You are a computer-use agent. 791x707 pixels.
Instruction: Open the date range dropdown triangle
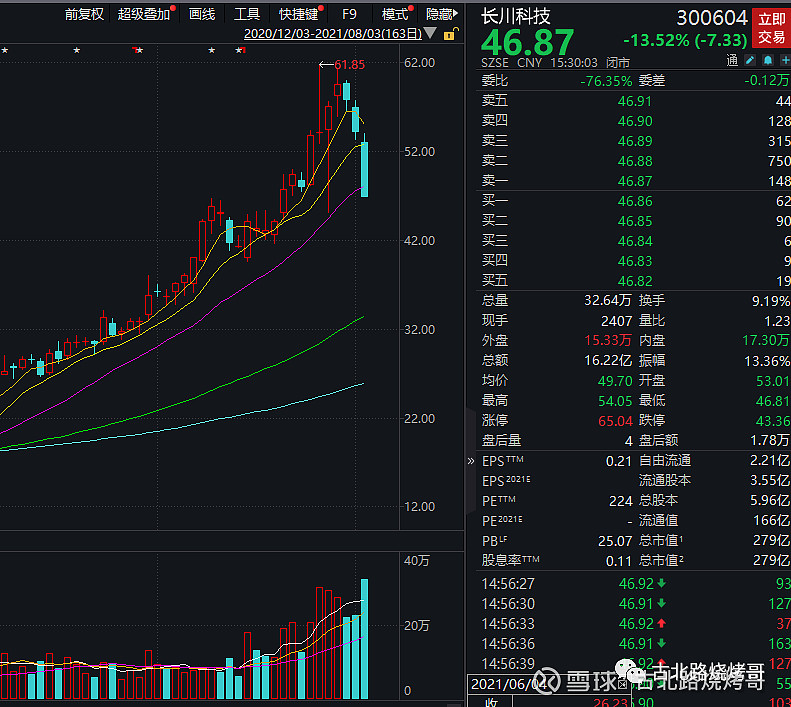(430, 33)
